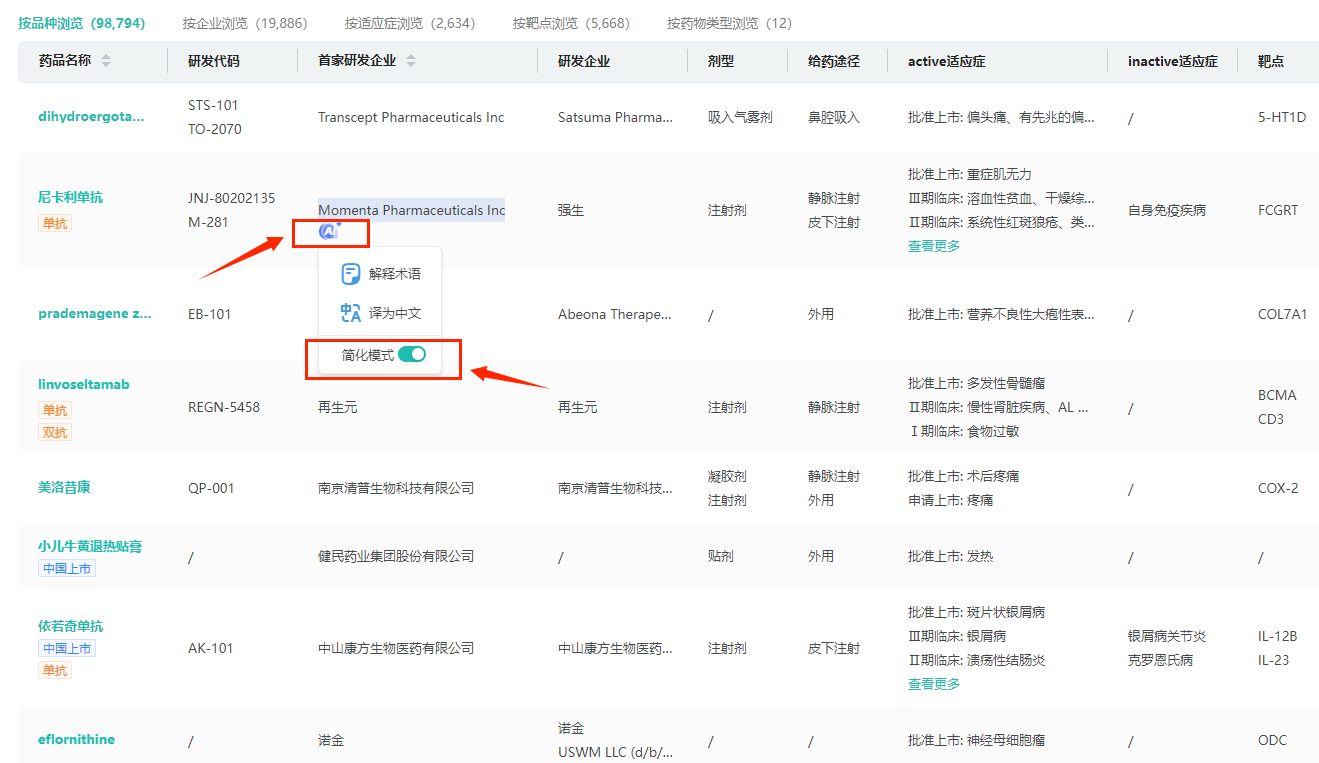The height and width of the screenshot is (763, 1319).
Task: Open the 美洛昔康 drug page
Action: (64, 488)
